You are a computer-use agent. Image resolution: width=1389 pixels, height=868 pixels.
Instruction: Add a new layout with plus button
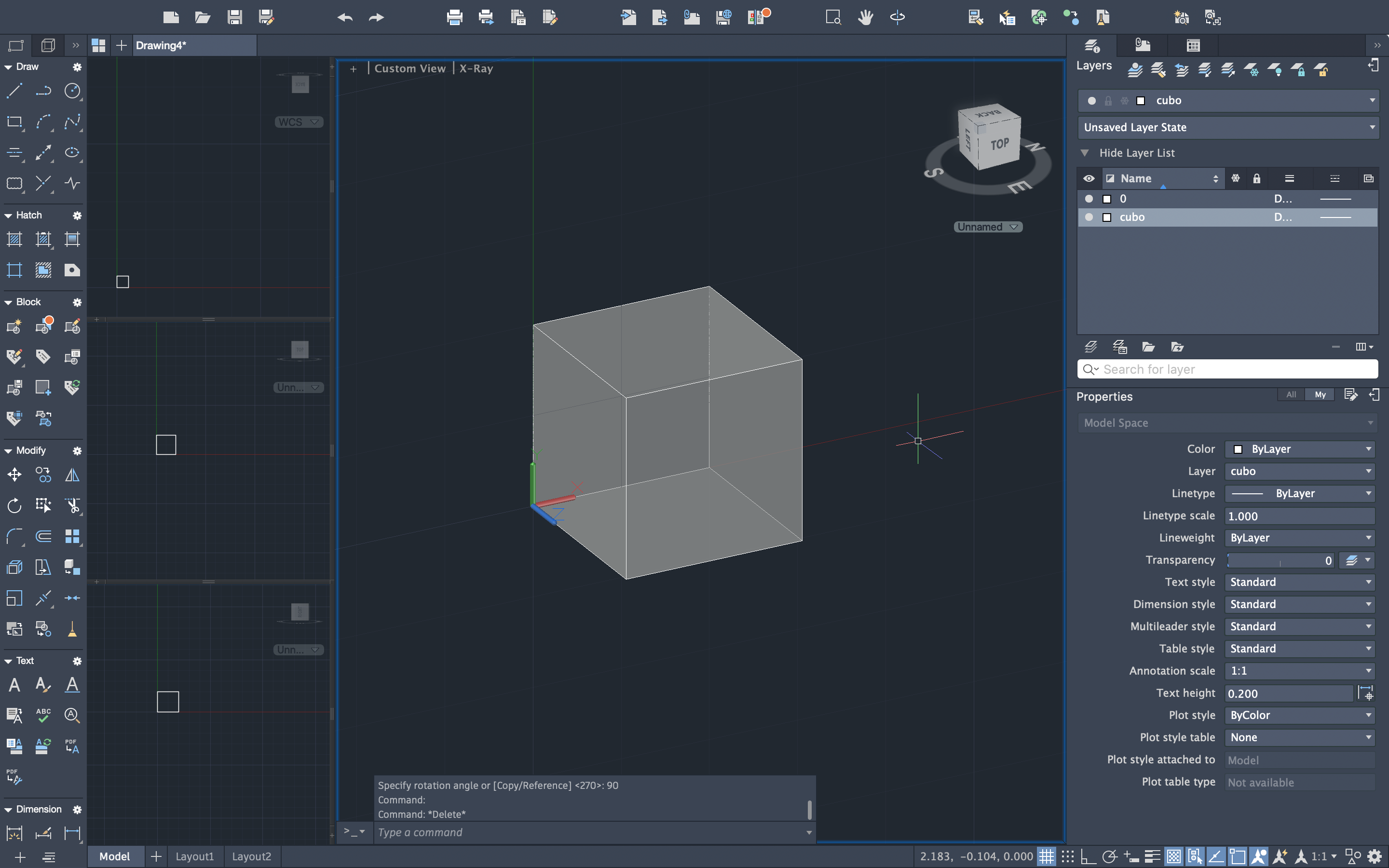click(156, 856)
